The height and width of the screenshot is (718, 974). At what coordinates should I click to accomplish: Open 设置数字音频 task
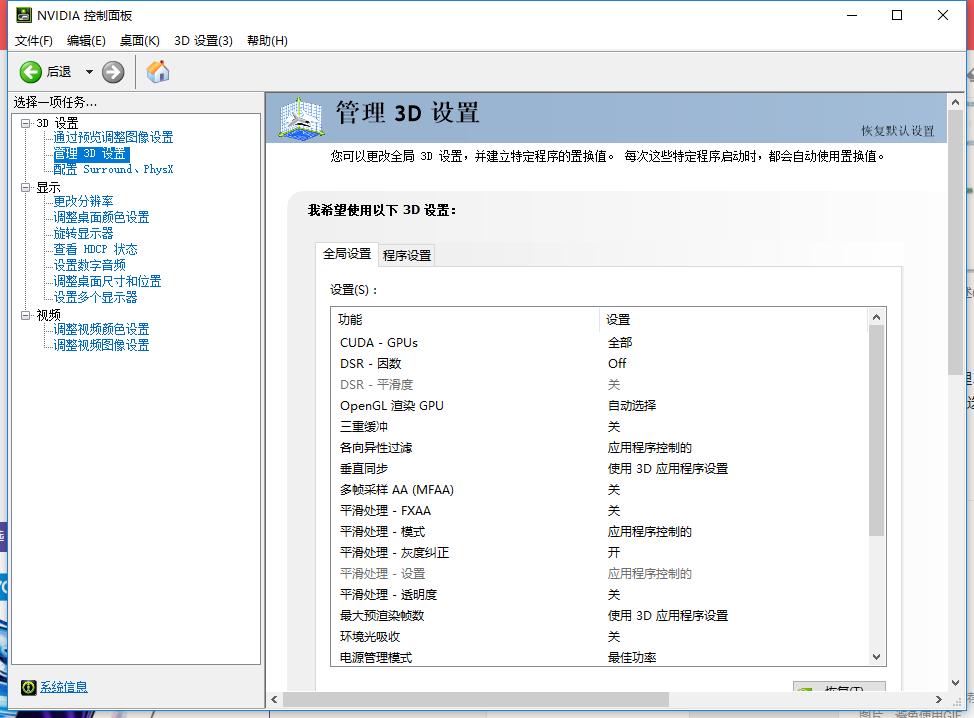pos(89,265)
